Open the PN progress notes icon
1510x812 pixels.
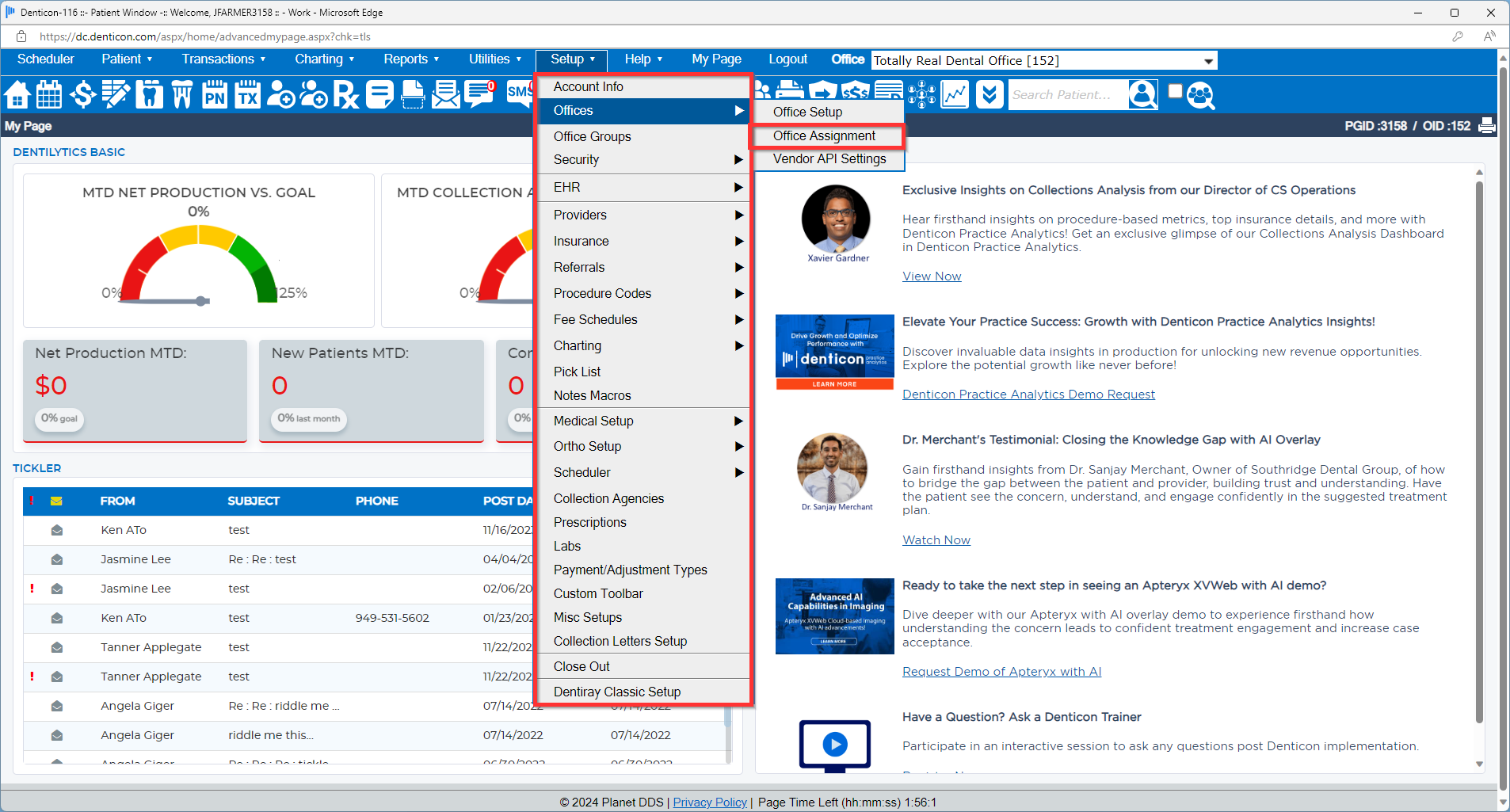215,95
